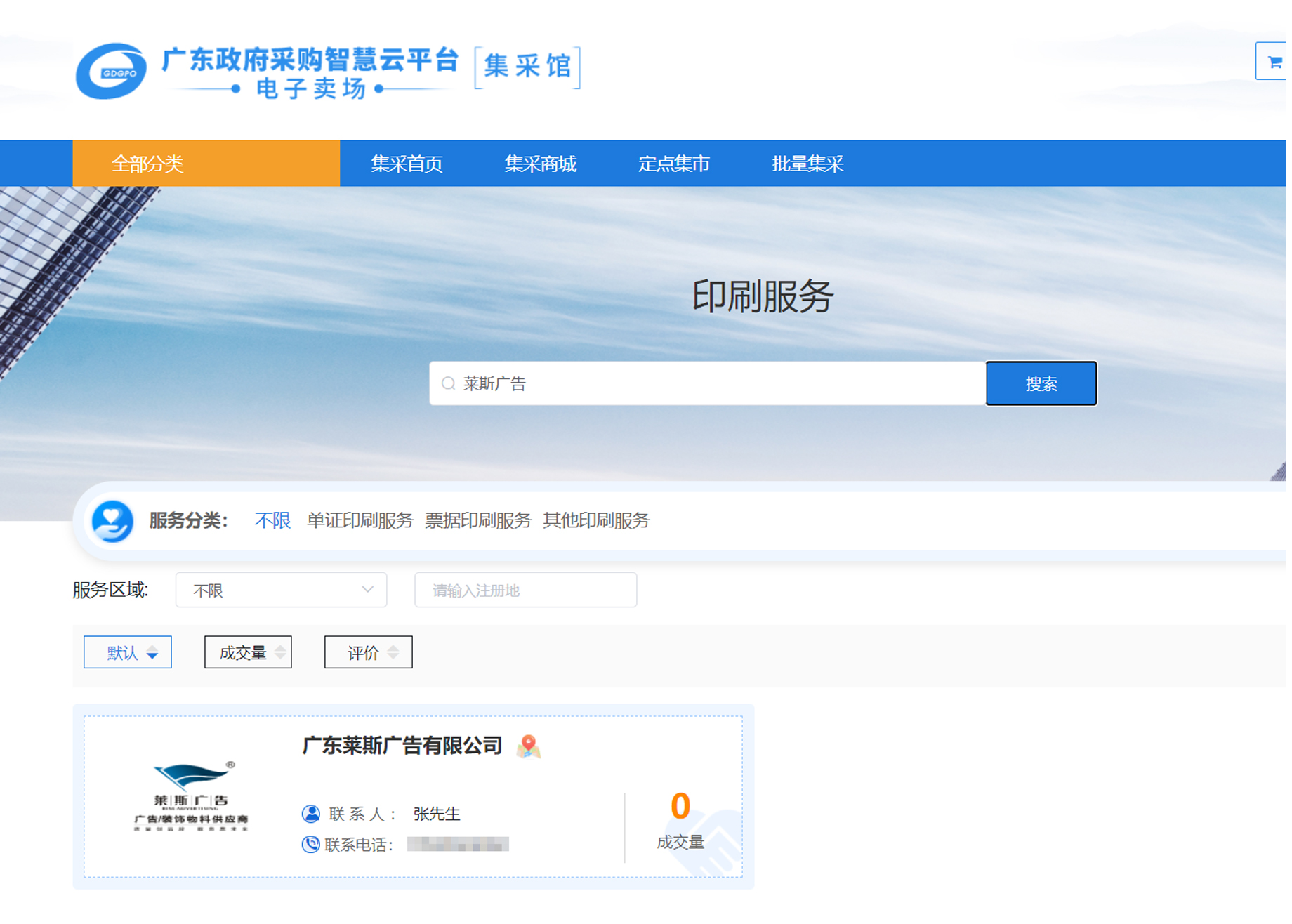Click the search magnifier icon

tap(448, 383)
